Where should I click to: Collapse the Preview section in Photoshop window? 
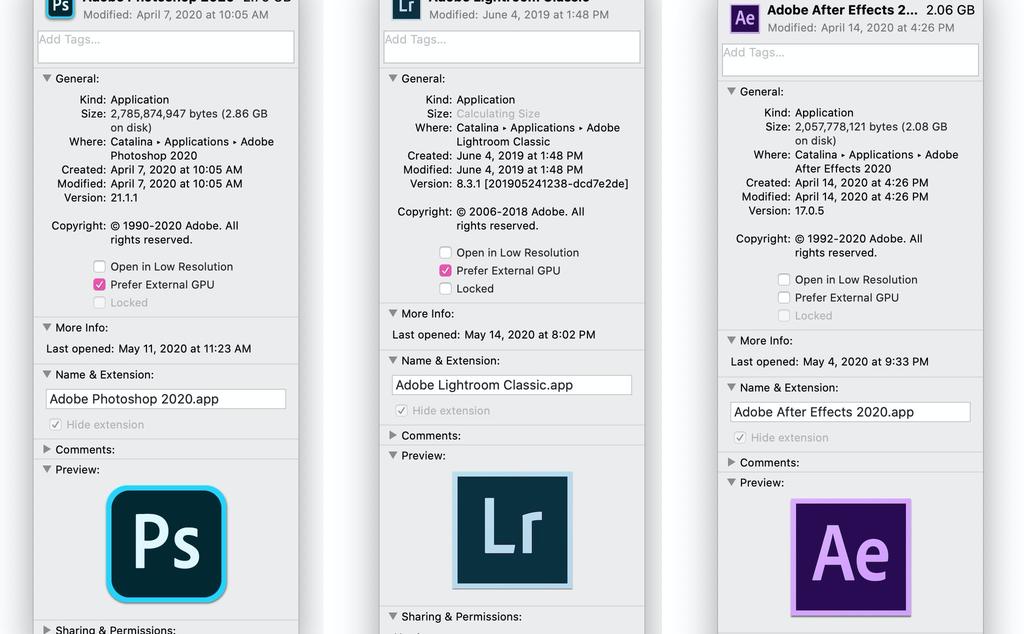pyautogui.click(x=47, y=469)
